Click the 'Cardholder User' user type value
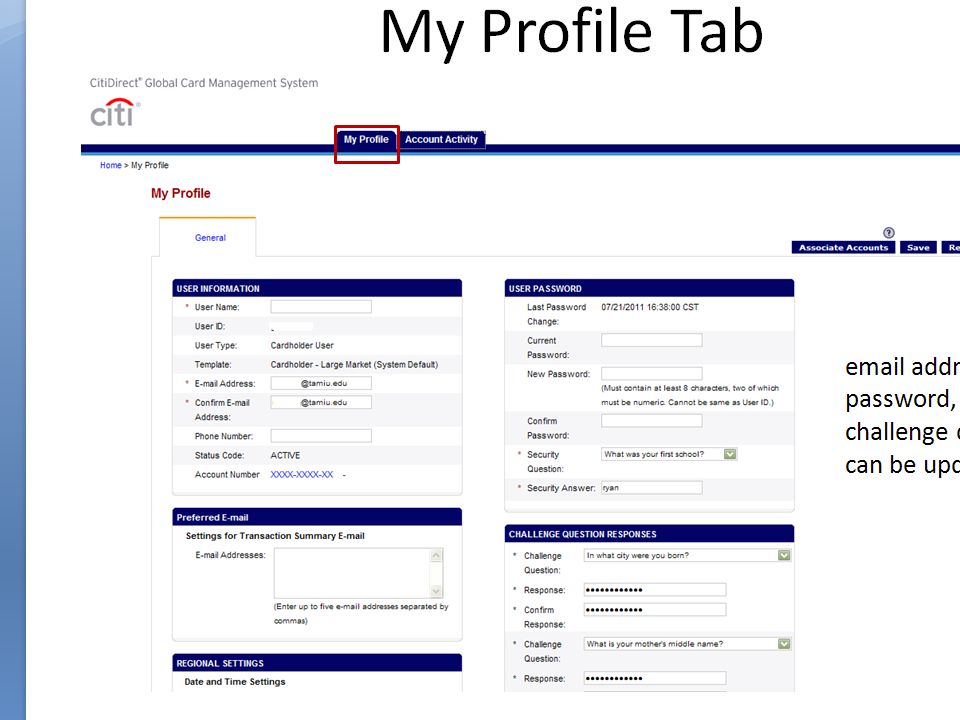This screenshot has width=960, height=720. point(302,345)
